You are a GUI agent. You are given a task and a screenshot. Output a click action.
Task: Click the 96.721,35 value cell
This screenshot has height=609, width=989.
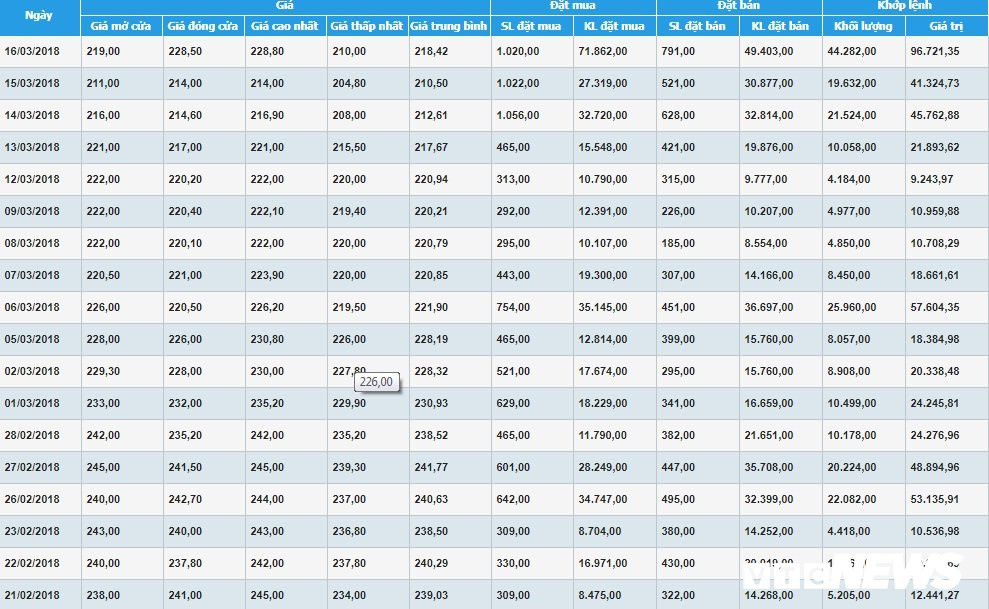[935, 51]
